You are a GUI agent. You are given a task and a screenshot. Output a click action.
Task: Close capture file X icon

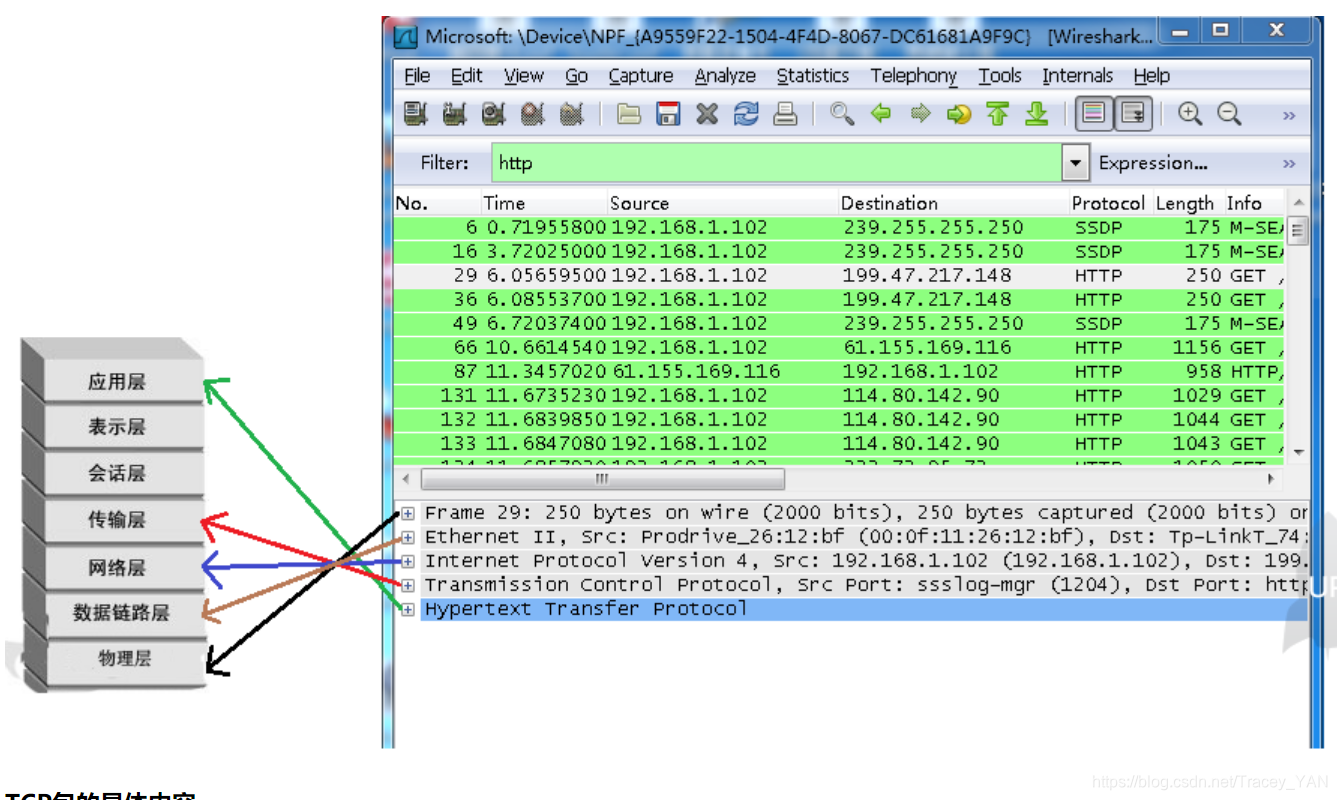pyautogui.click(x=707, y=114)
